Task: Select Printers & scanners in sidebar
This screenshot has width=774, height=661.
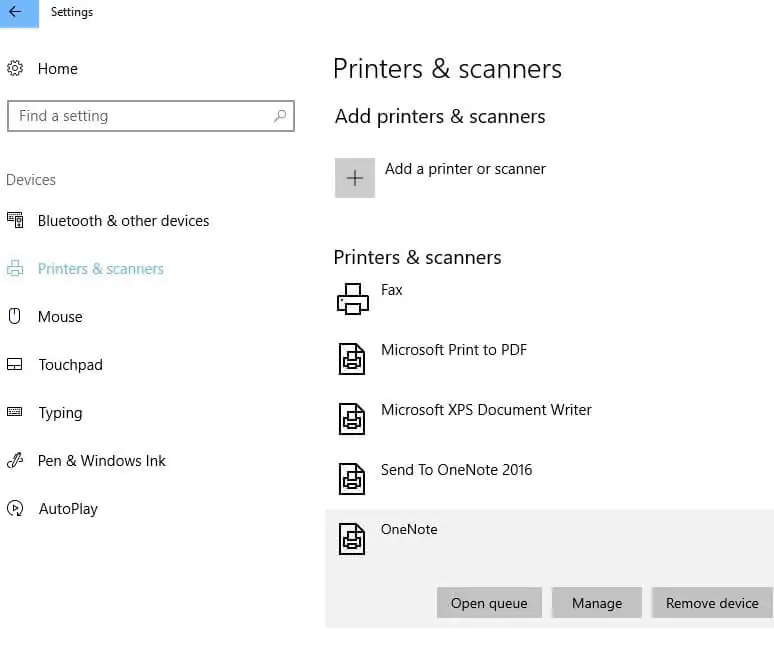Action: coord(100,269)
